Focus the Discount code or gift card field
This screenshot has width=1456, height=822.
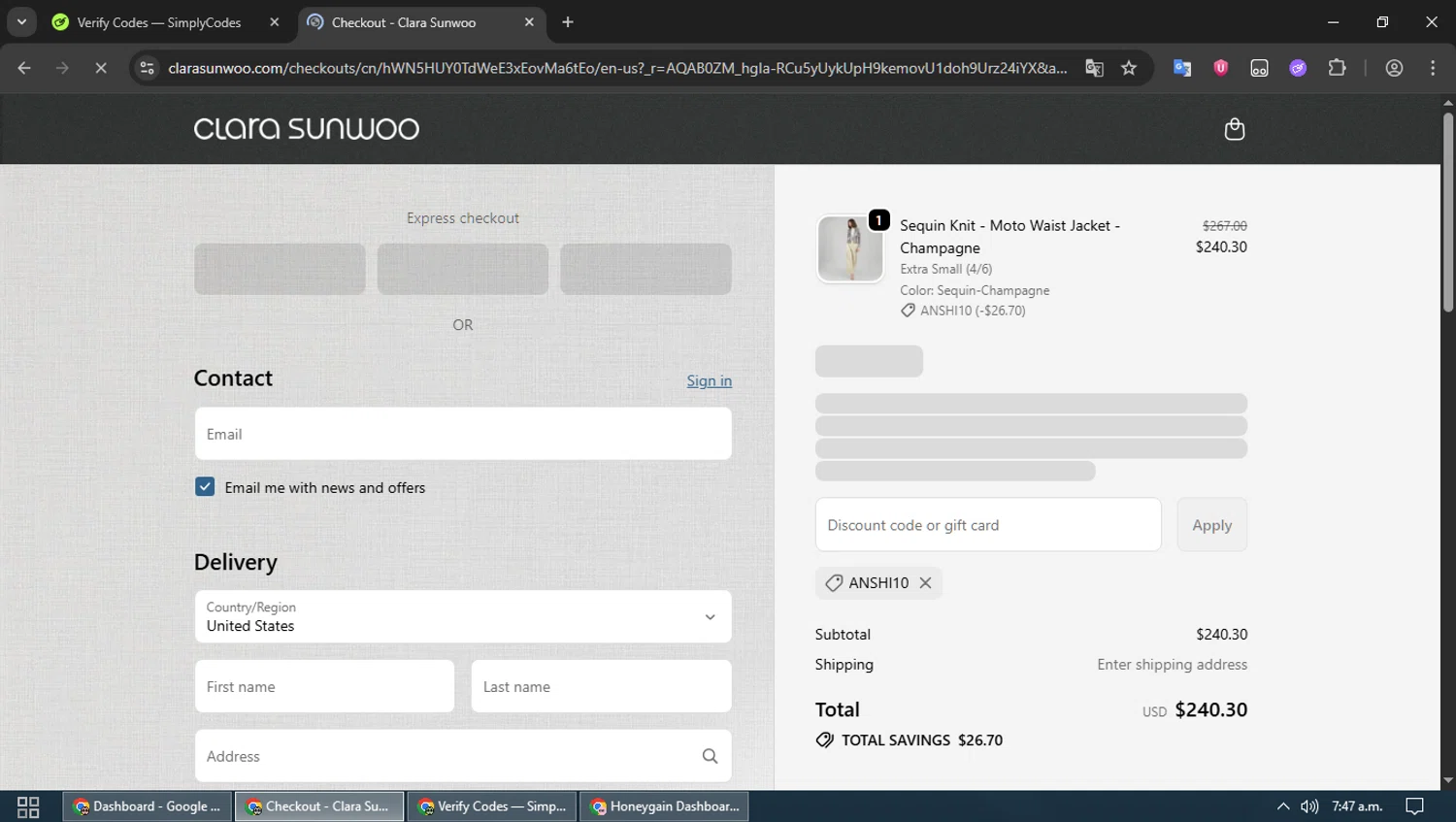[988, 525]
